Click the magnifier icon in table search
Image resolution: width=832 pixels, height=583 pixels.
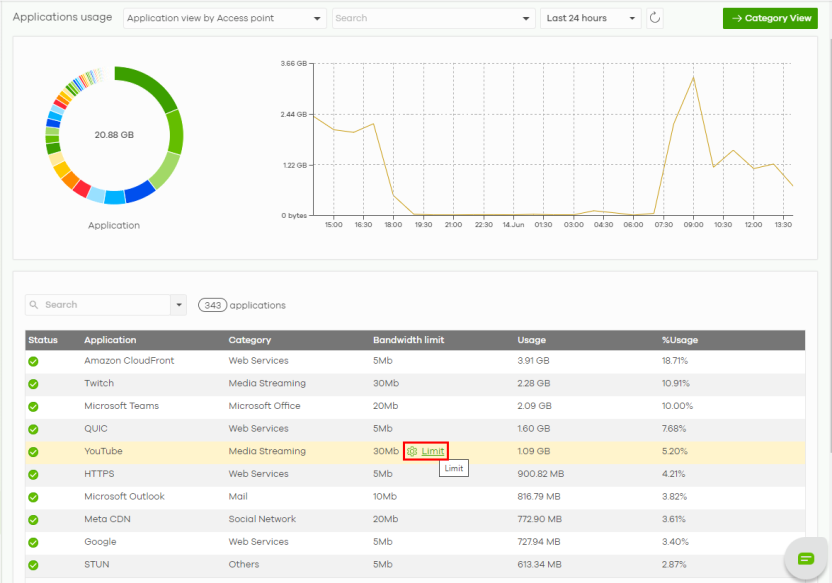(35, 305)
